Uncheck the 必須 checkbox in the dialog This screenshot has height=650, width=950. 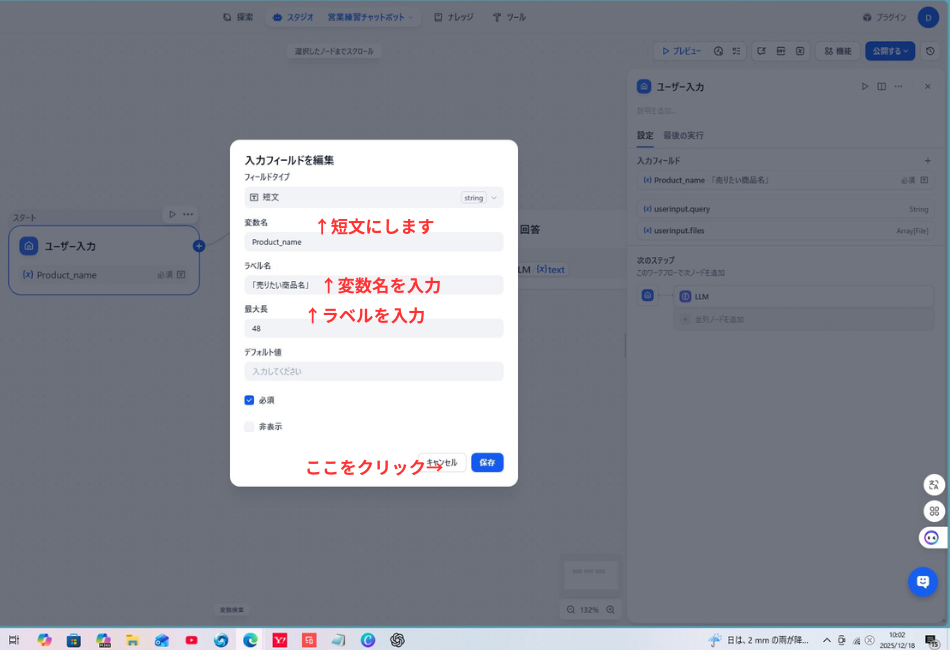pyautogui.click(x=250, y=400)
